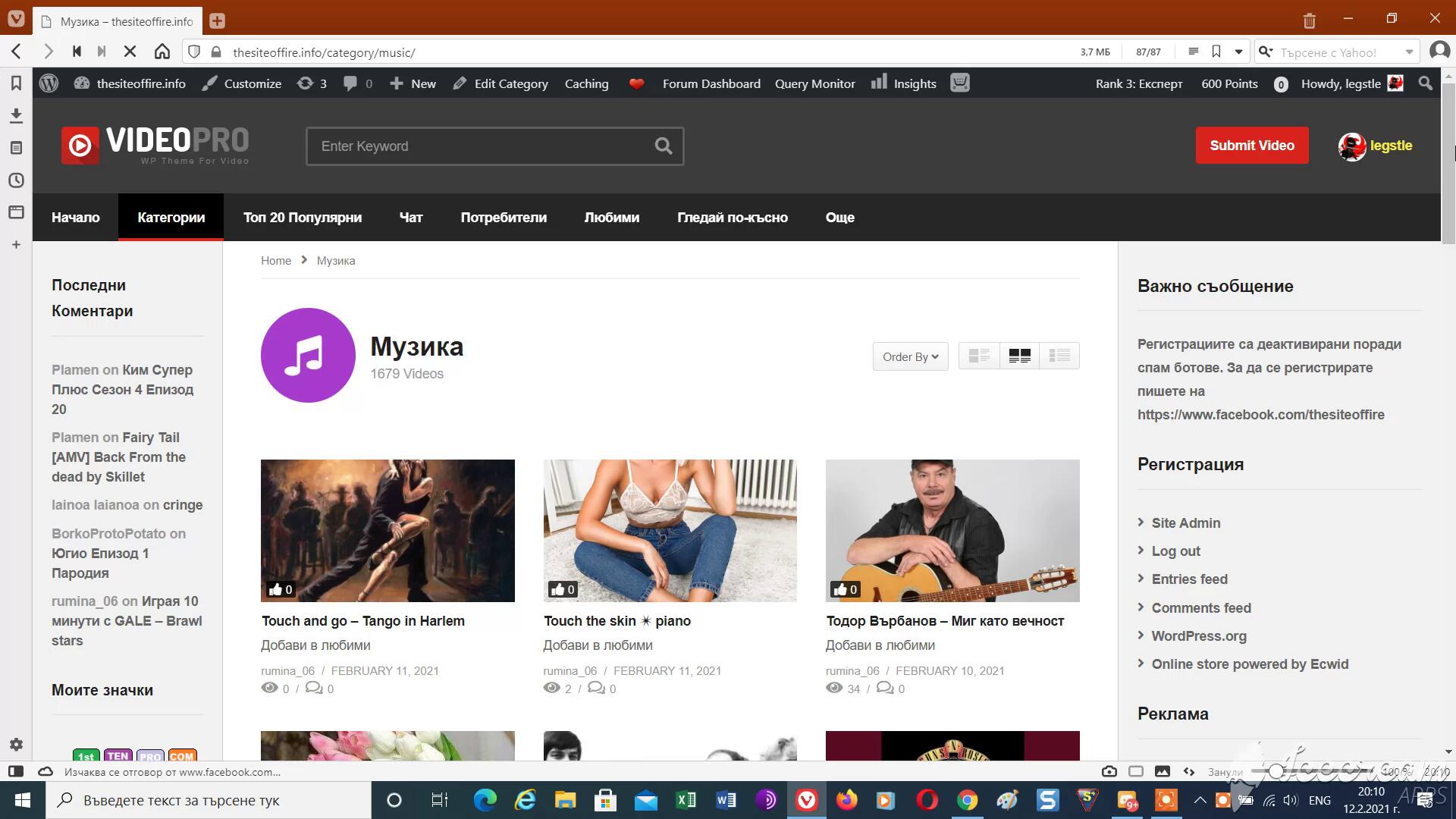This screenshot has width=1456, height=819.
Task: Click the WordPress logo in admin bar
Action: [x=49, y=83]
